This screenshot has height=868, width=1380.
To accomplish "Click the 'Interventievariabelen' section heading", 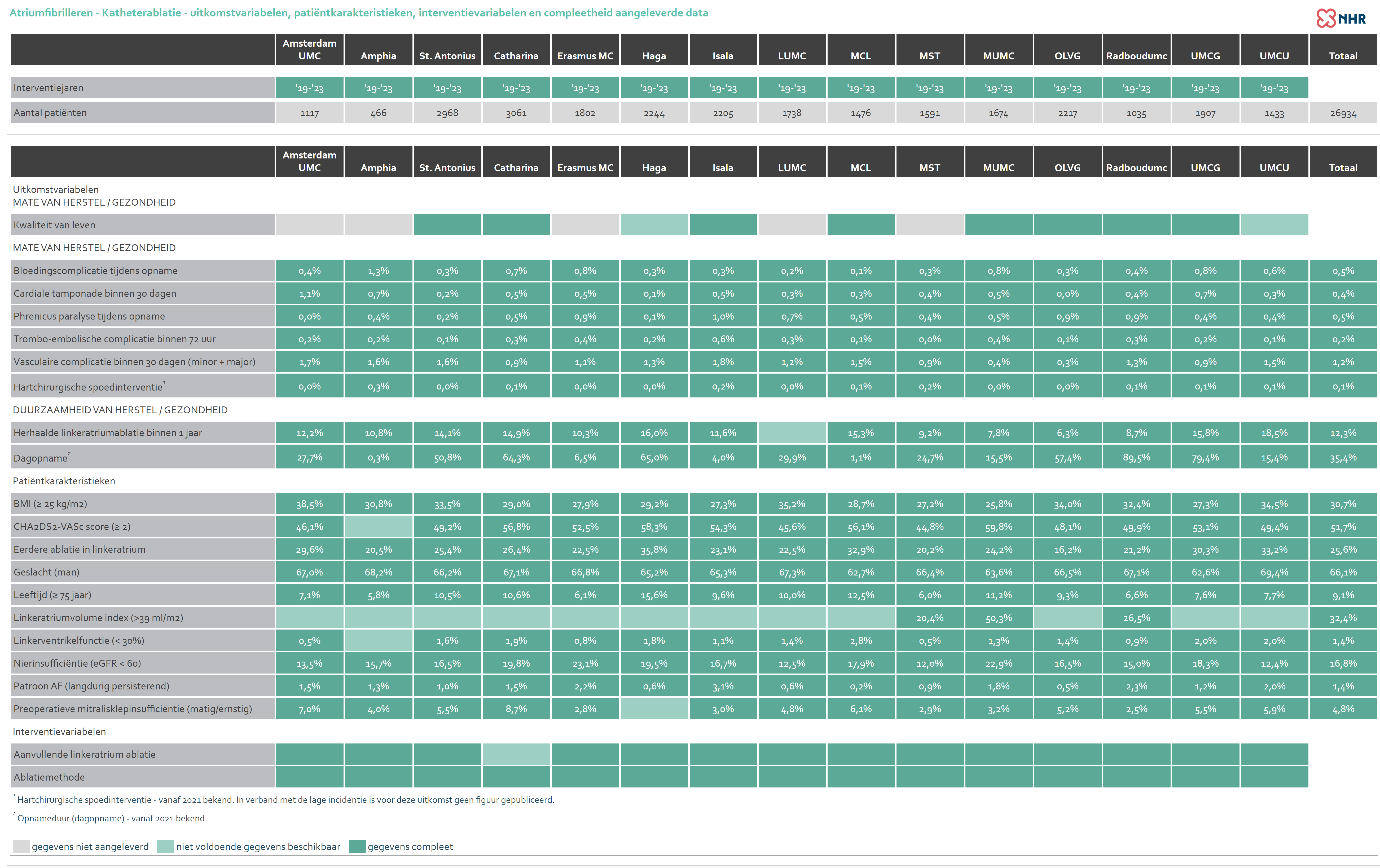I will tap(60, 731).
